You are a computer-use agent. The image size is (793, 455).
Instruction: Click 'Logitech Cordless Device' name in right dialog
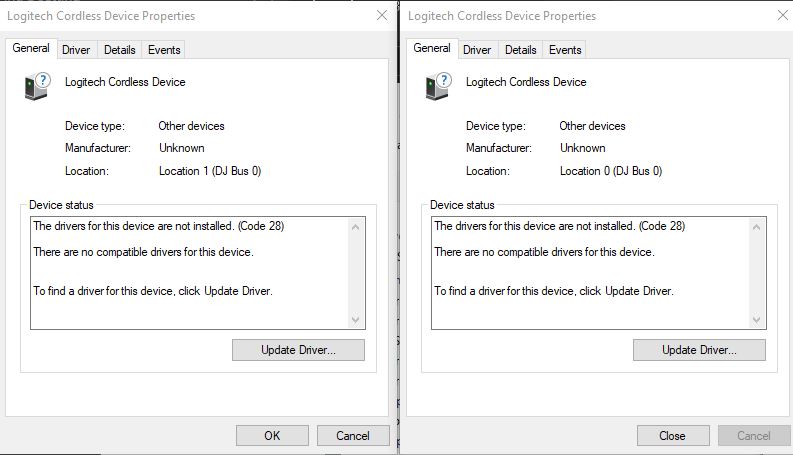tap(526, 82)
